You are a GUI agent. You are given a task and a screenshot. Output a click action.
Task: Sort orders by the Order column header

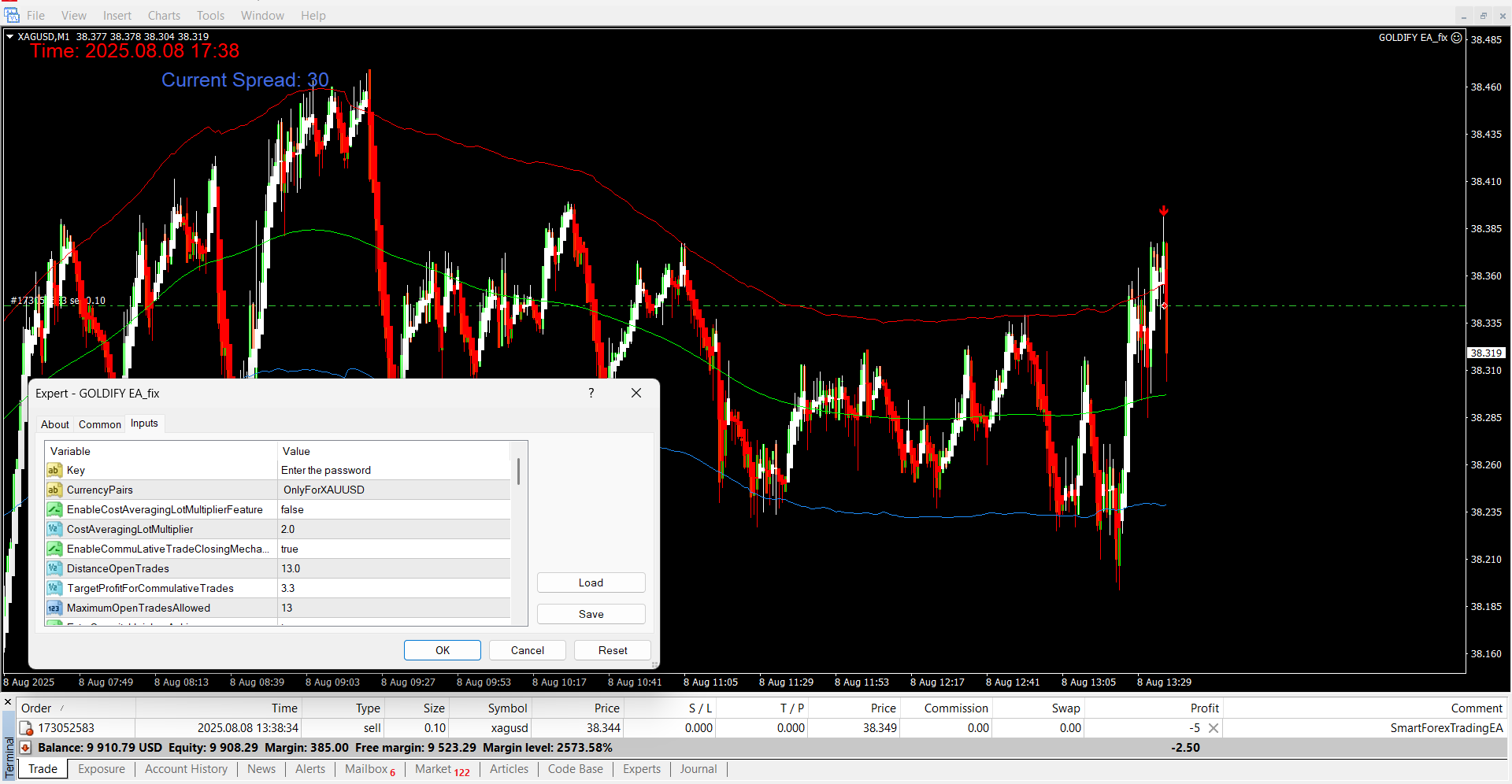36,708
